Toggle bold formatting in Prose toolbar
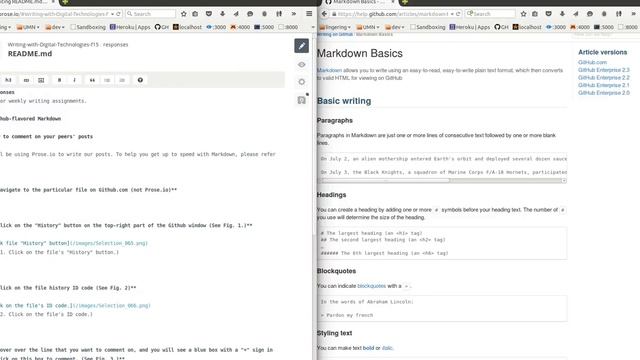 coord(60,80)
